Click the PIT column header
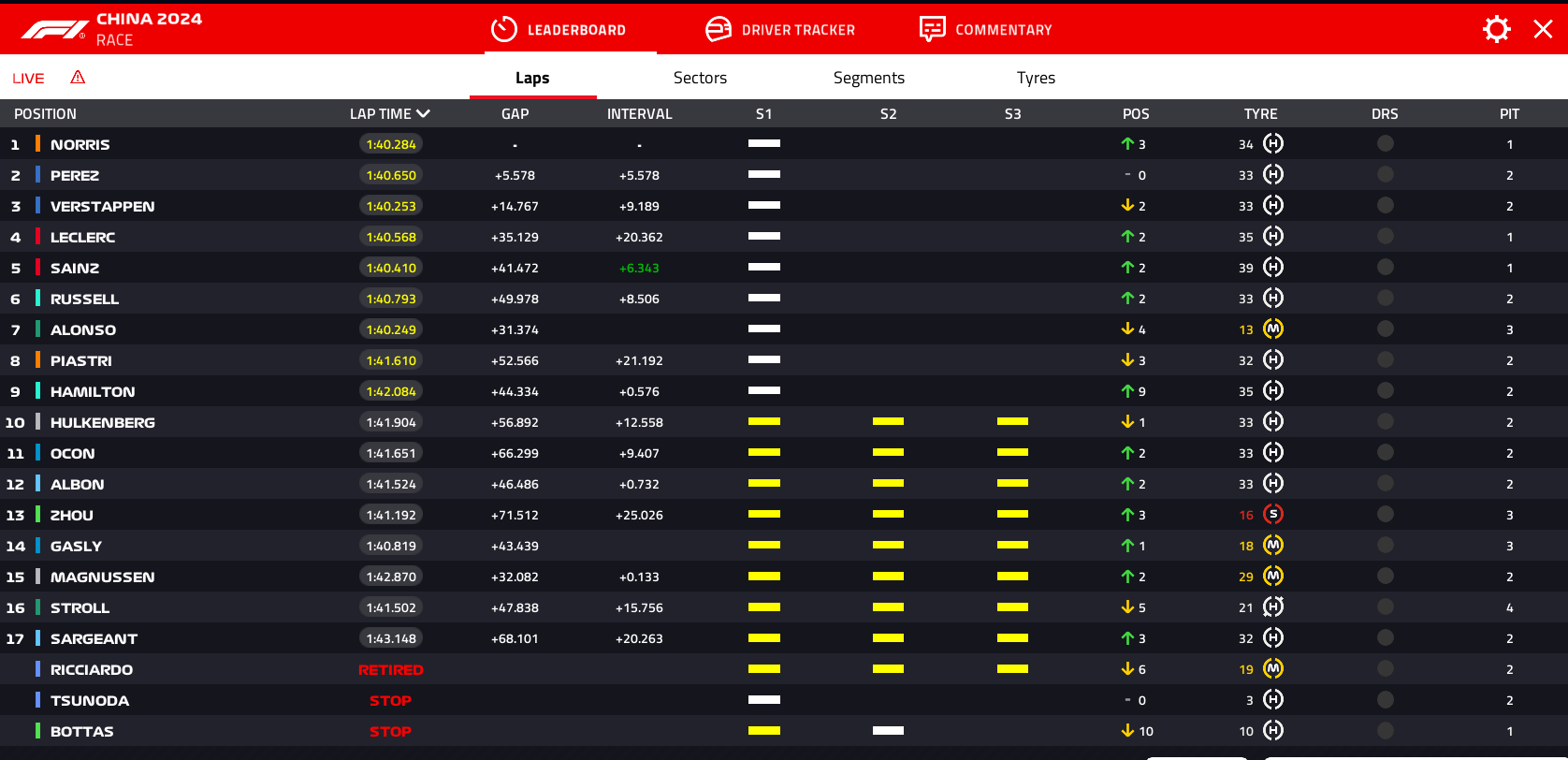This screenshot has width=1568, height=760. pyautogui.click(x=1509, y=113)
